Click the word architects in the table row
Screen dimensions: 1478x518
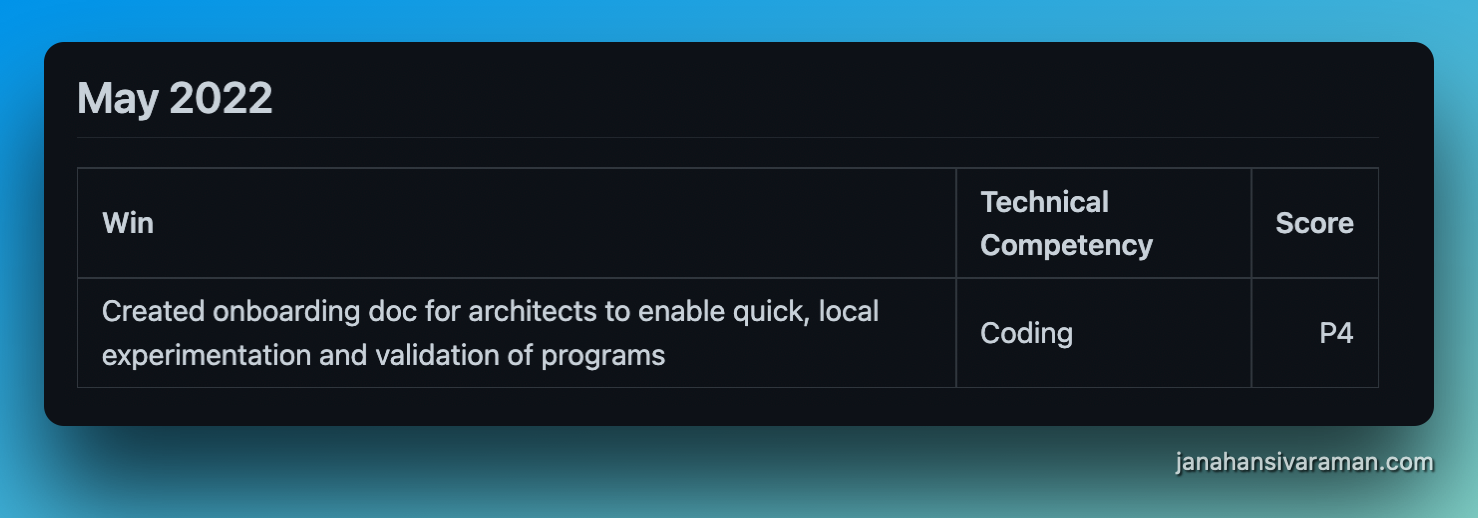(532, 311)
